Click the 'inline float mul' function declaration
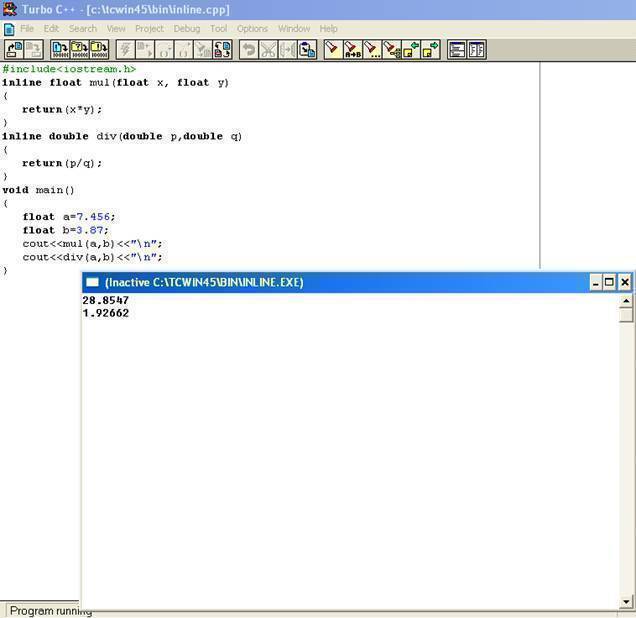Image resolution: width=636 pixels, height=618 pixels. click(115, 83)
